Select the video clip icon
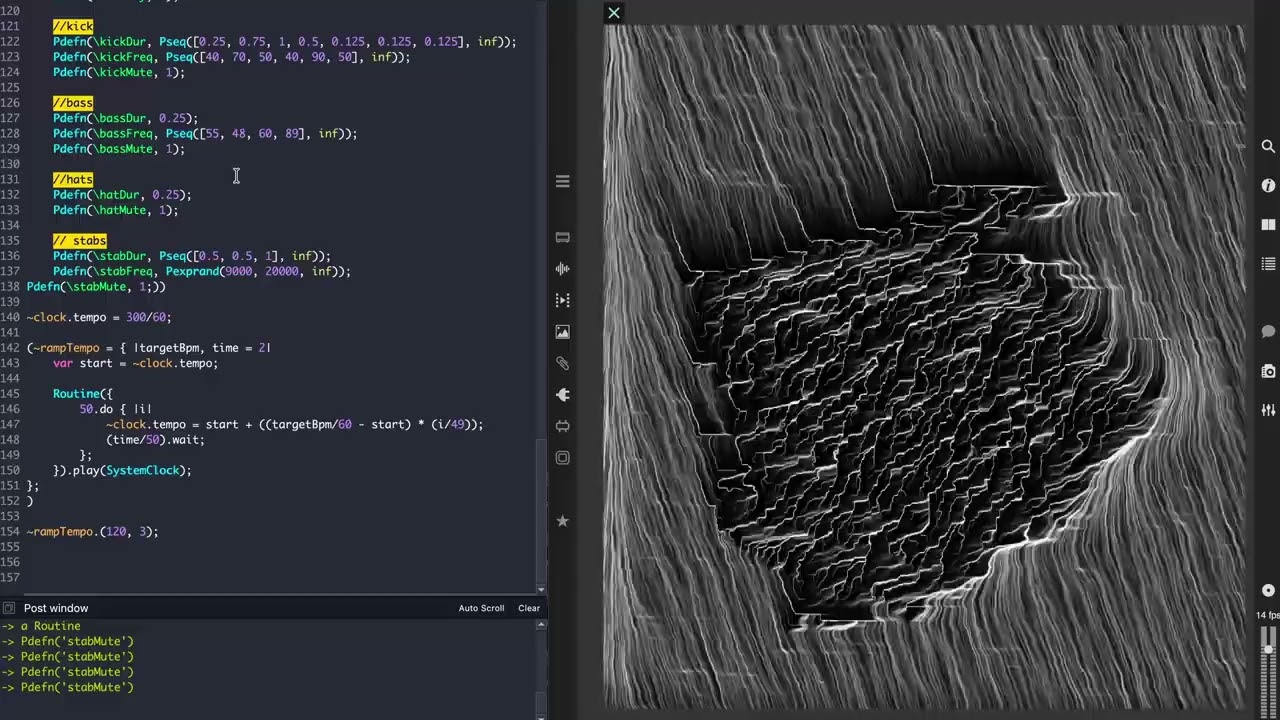Viewport: 1280px width, 720px height. point(562,300)
